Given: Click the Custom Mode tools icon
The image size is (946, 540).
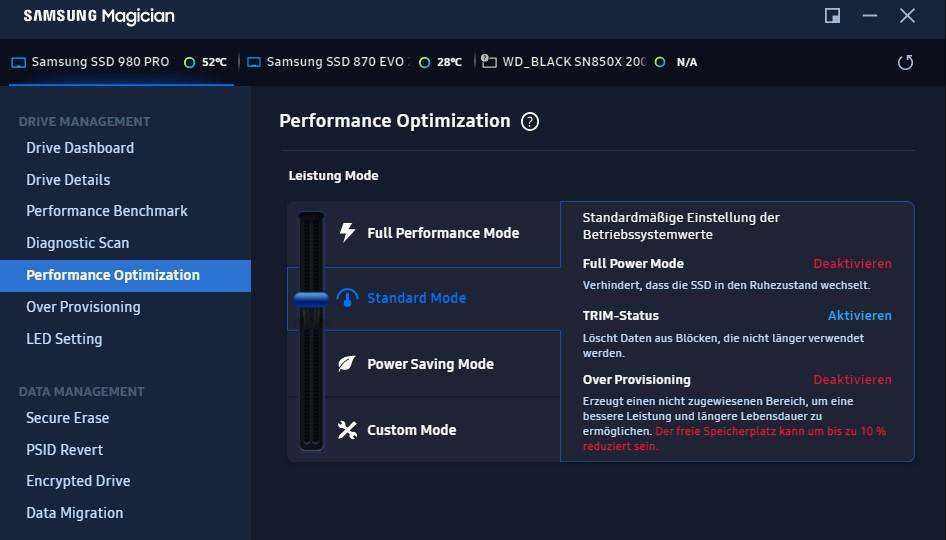Looking at the screenshot, I should [347, 430].
